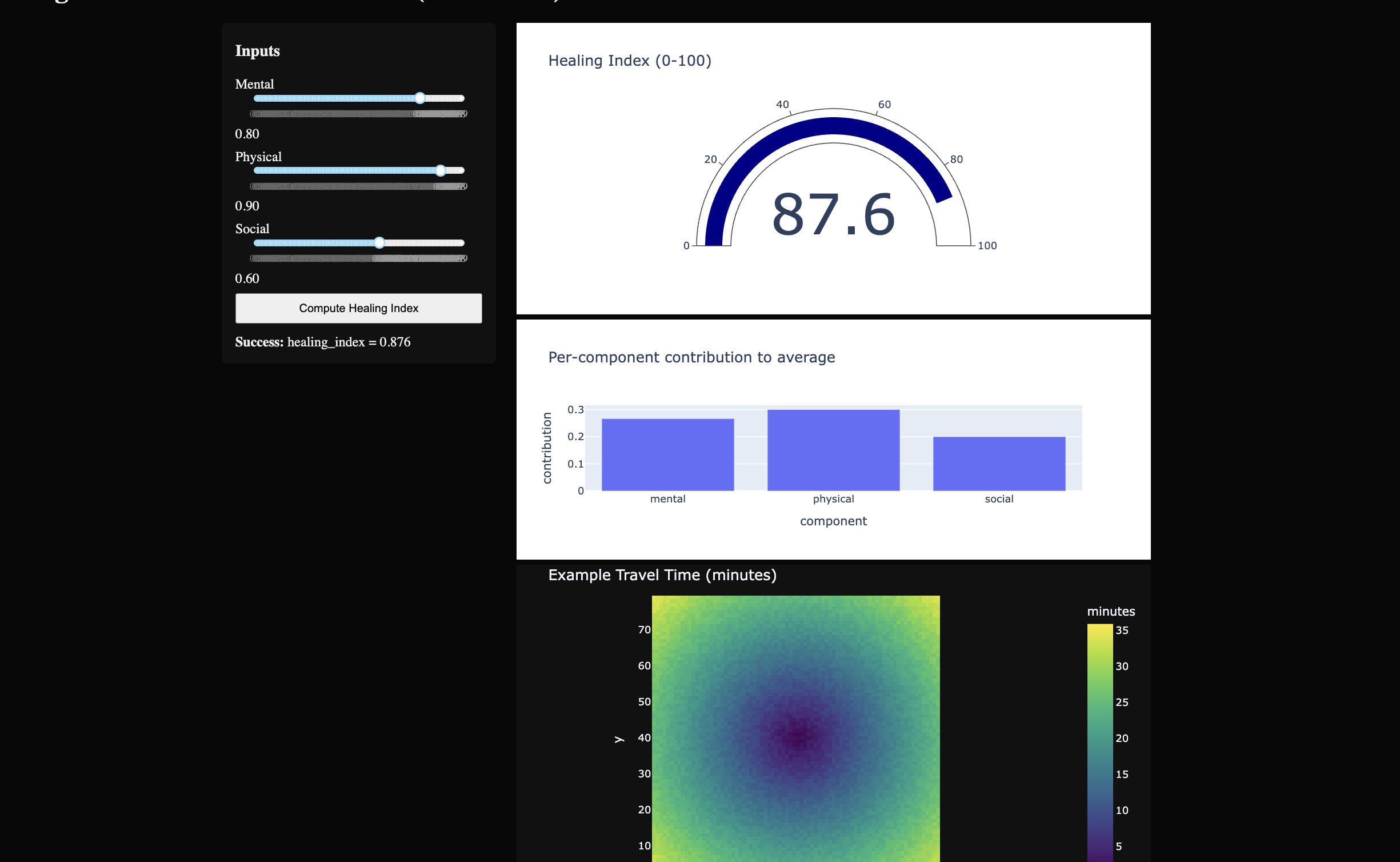1400x862 pixels.
Task: Click the Physical slider handle
Action: [441, 170]
